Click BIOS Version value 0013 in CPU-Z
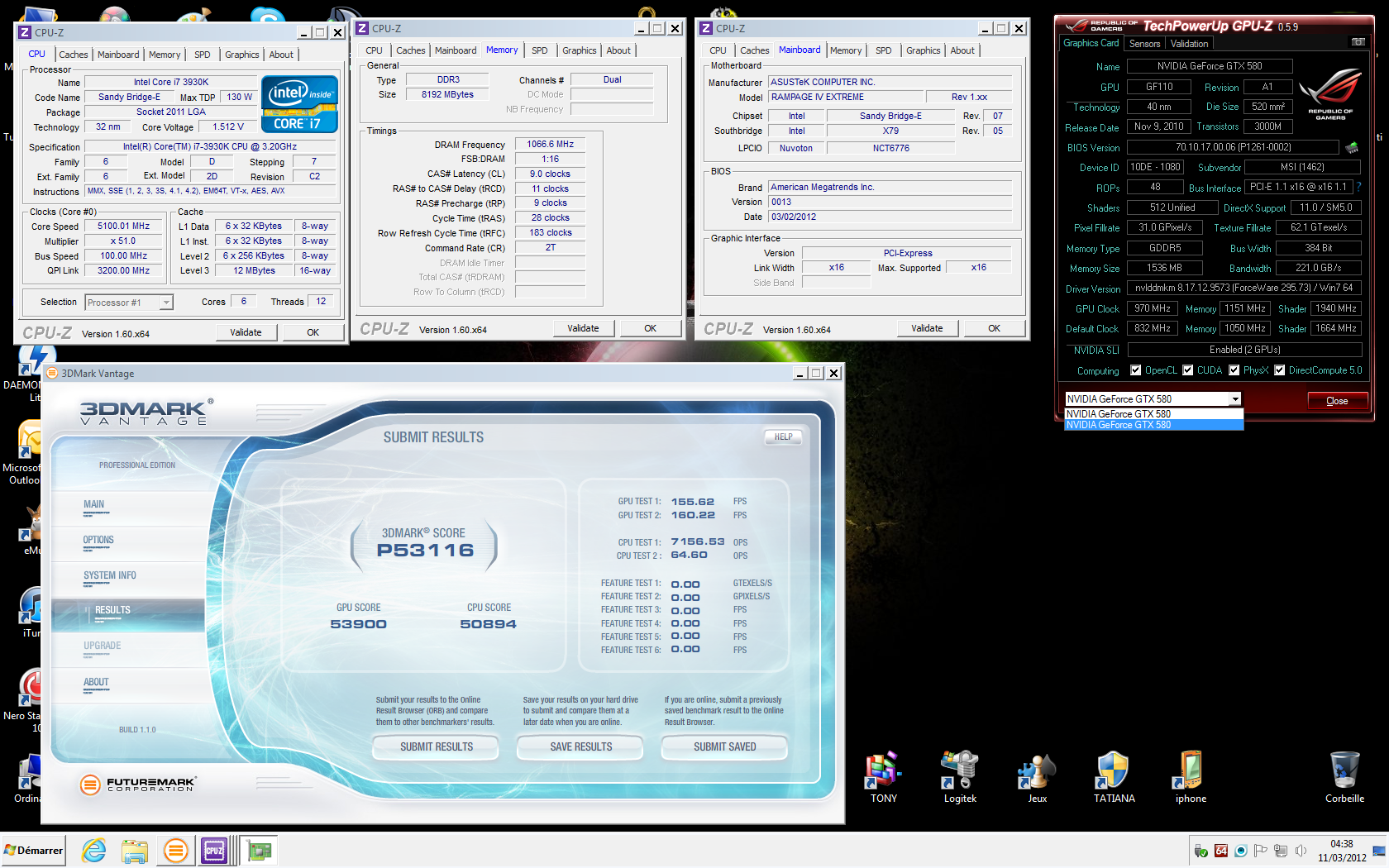The width and height of the screenshot is (1389, 868). pyautogui.click(x=890, y=203)
